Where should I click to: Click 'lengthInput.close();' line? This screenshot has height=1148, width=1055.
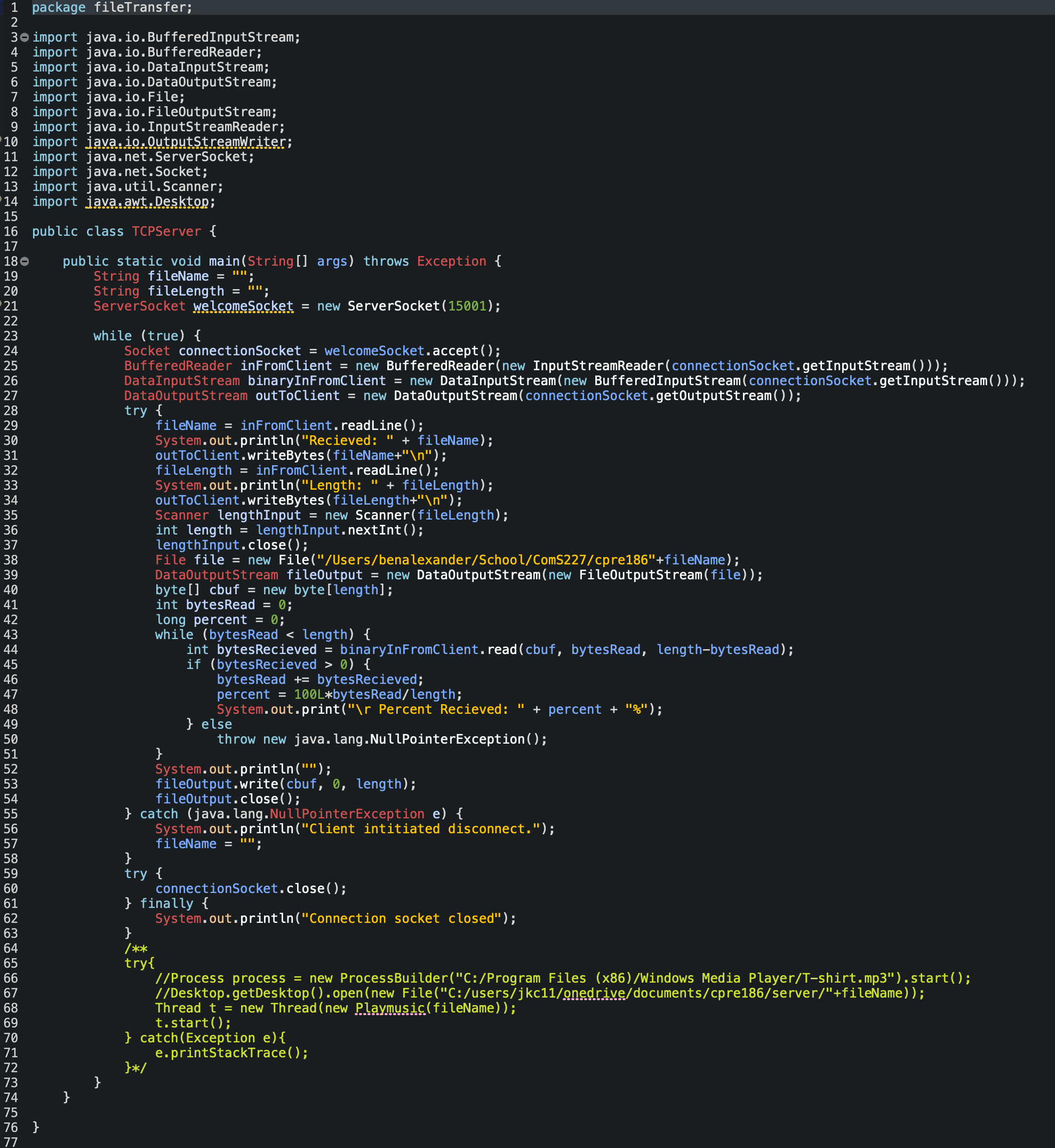point(232,545)
